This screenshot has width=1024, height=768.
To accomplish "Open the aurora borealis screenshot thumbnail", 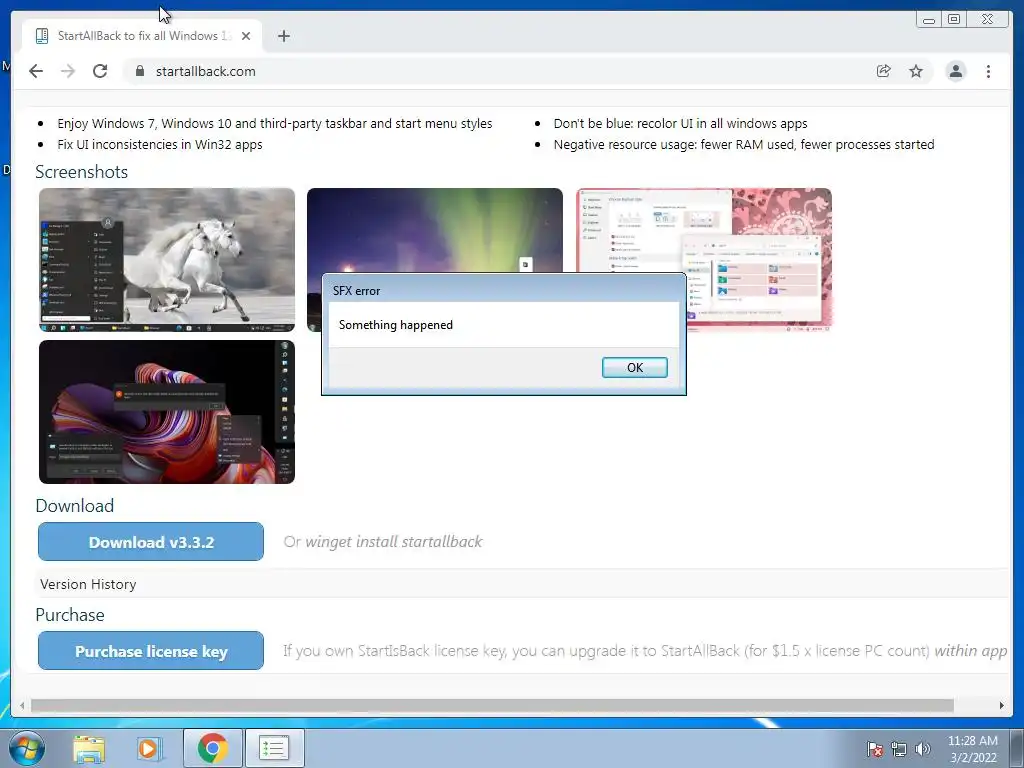I will coord(434,230).
